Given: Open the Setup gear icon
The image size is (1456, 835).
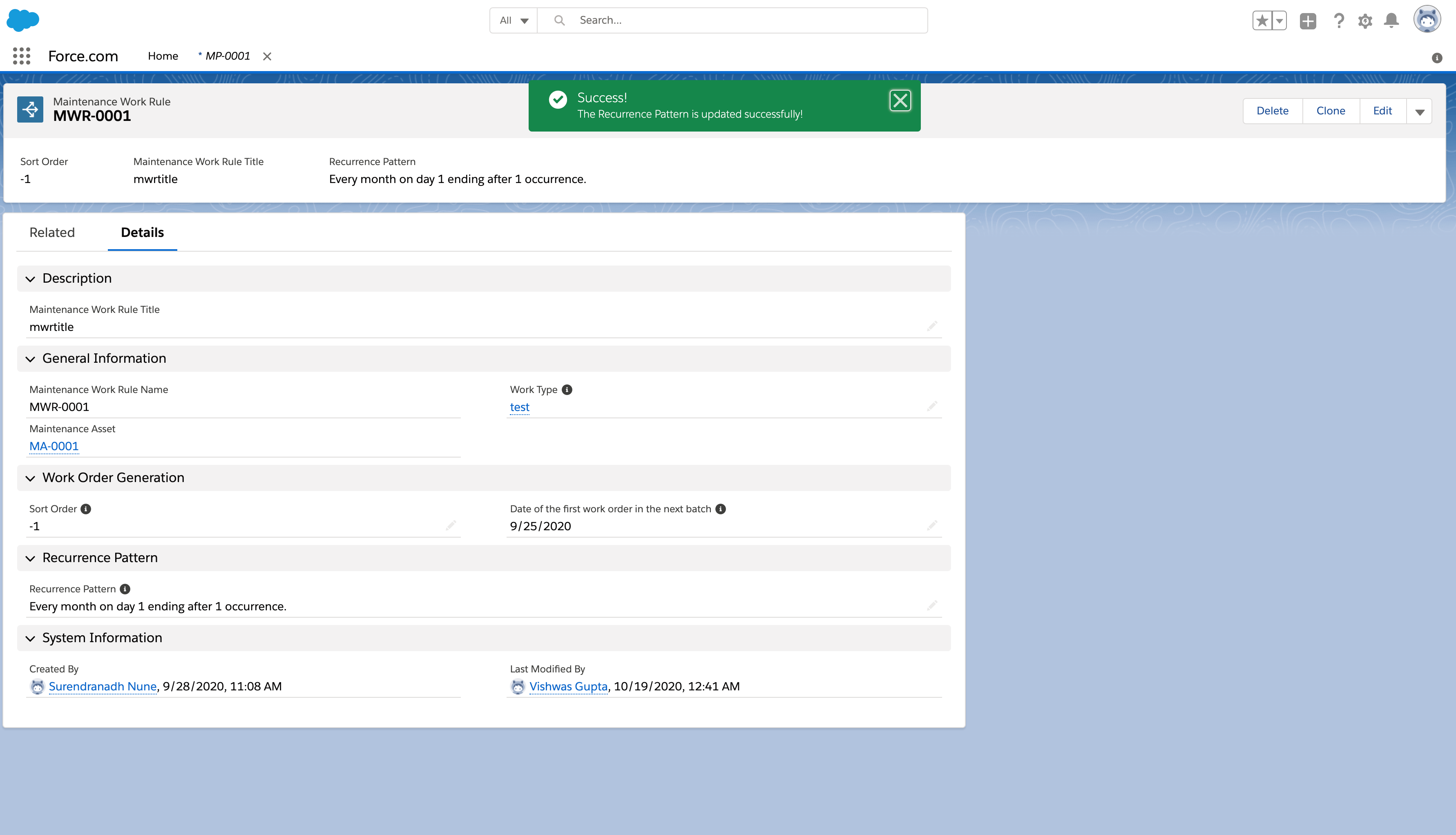Looking at the screenshot, I should pyautogui.click(x=1365, y=21).
